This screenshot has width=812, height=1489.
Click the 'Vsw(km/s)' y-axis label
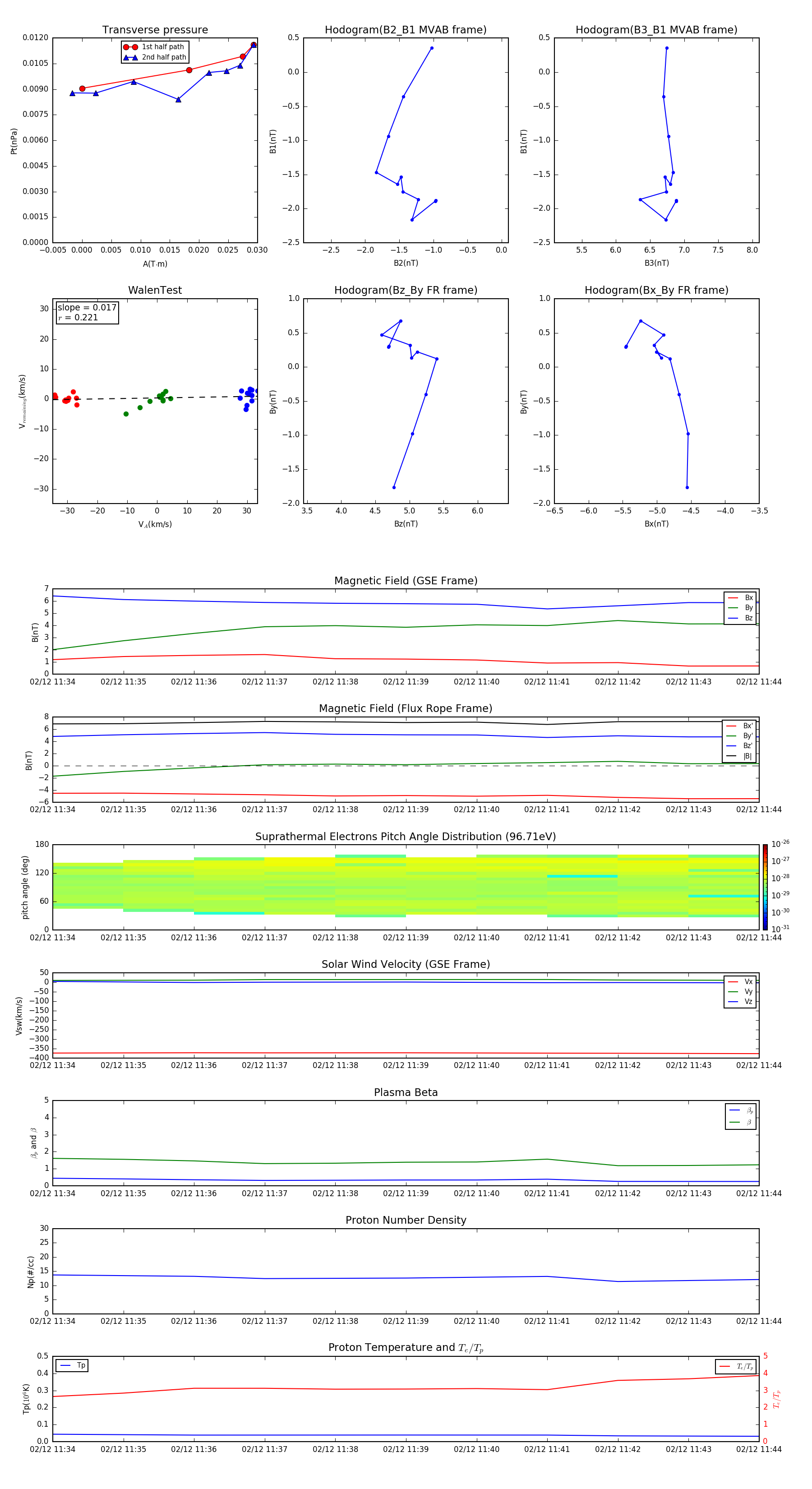(x=19, y=1016)
